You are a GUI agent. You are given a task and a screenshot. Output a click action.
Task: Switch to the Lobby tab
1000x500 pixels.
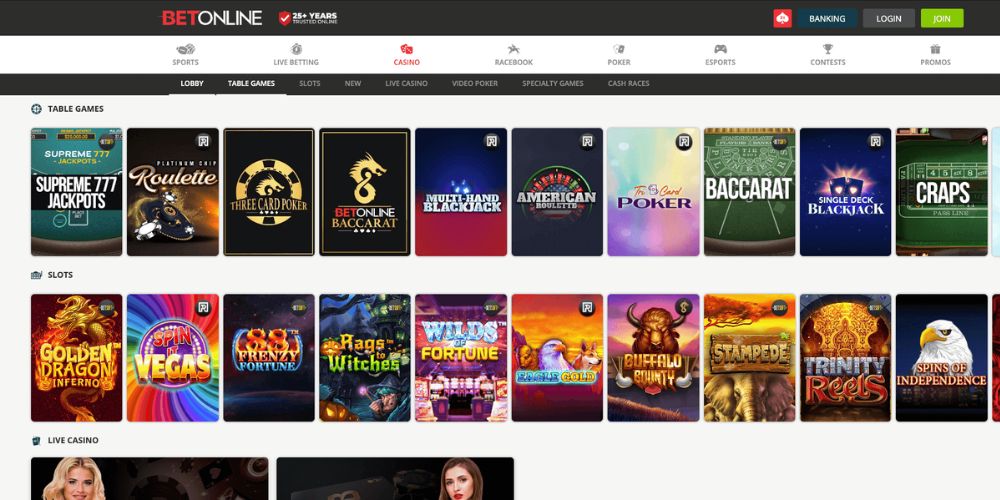click(x=192, y=84)
